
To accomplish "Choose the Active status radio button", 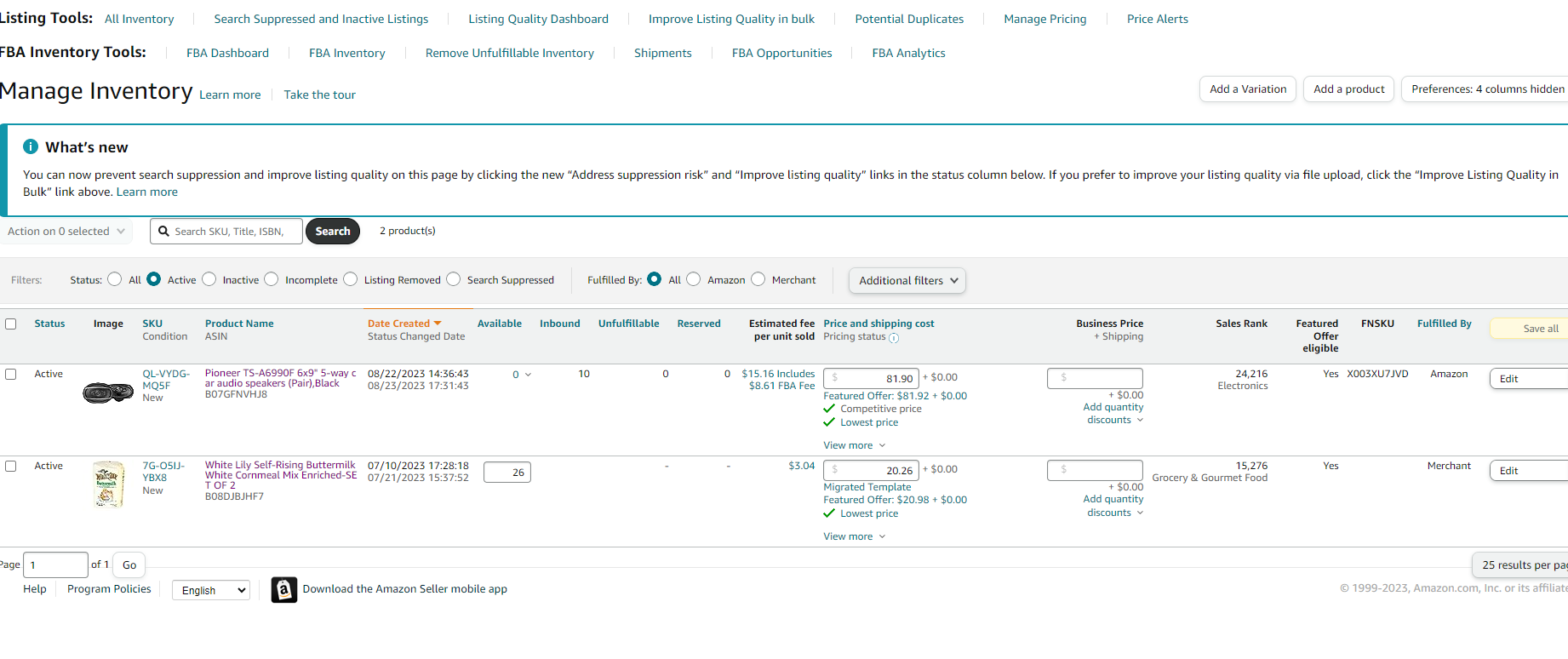I will point(154,279).
